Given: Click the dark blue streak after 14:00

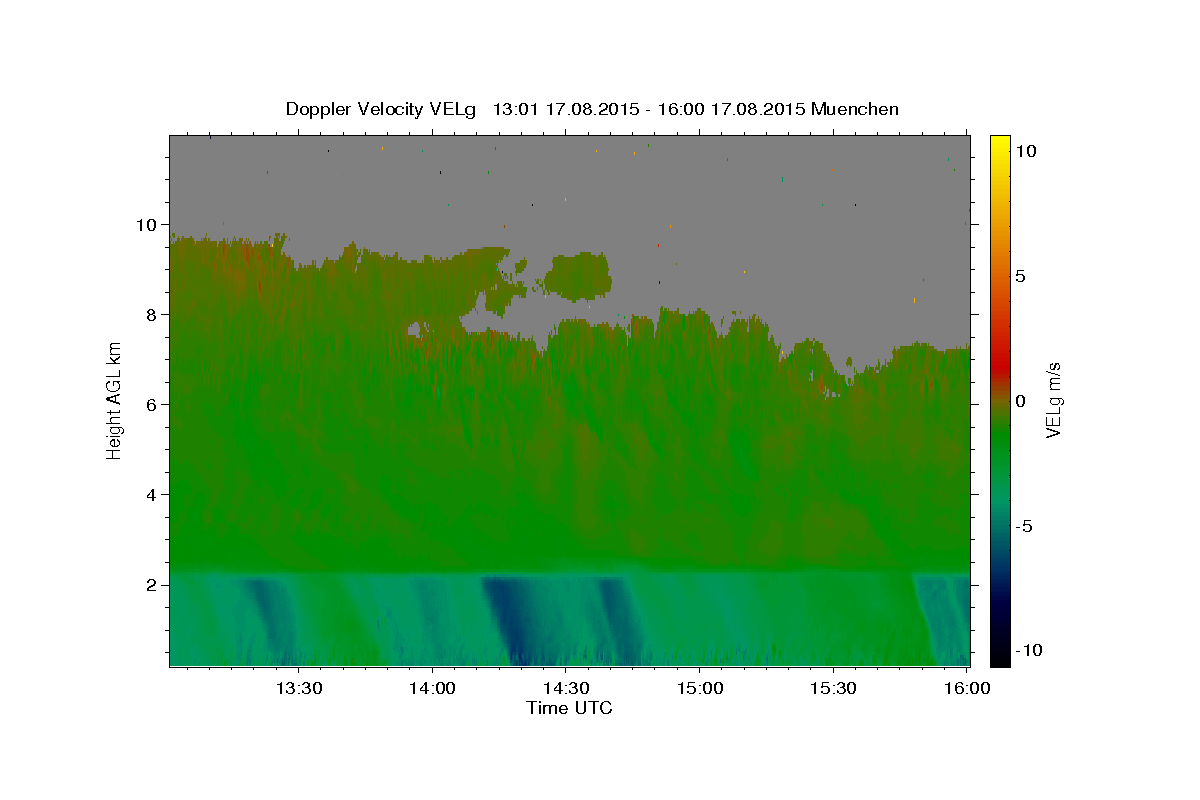Looking at the screenshot, I should (x=508, y=620).
